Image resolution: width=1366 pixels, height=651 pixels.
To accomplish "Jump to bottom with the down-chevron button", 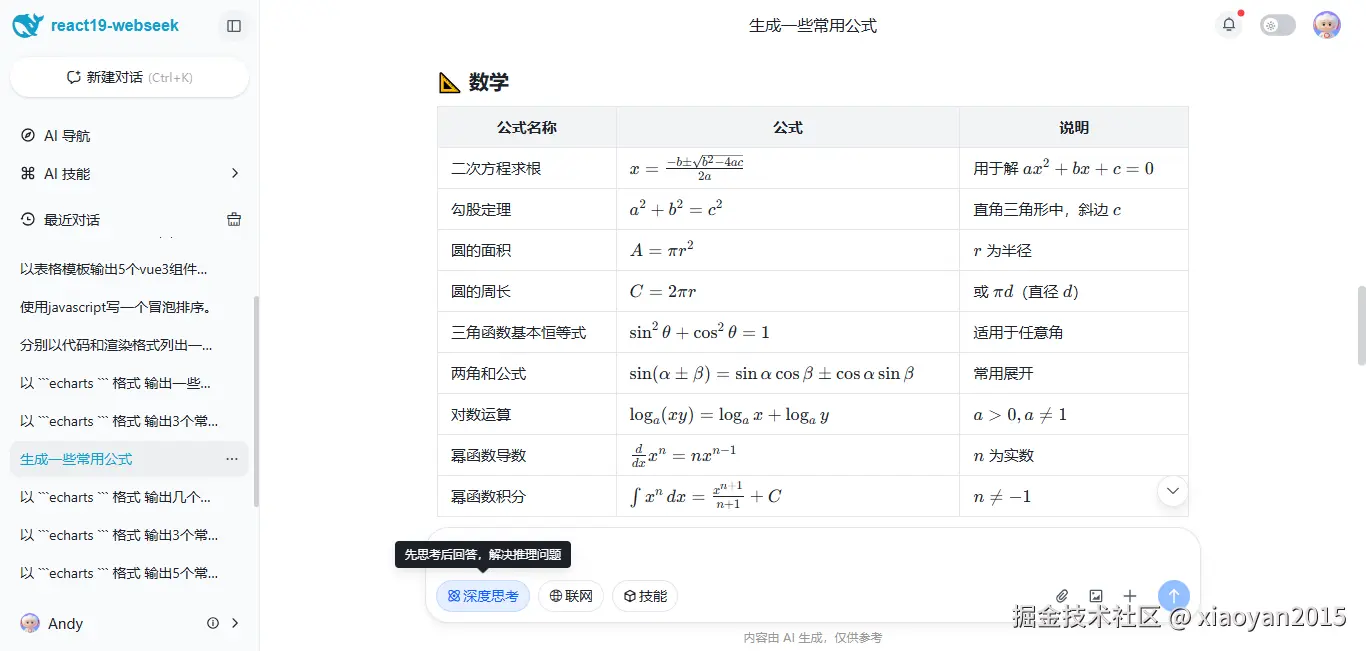I will [x=1173, y=490].
